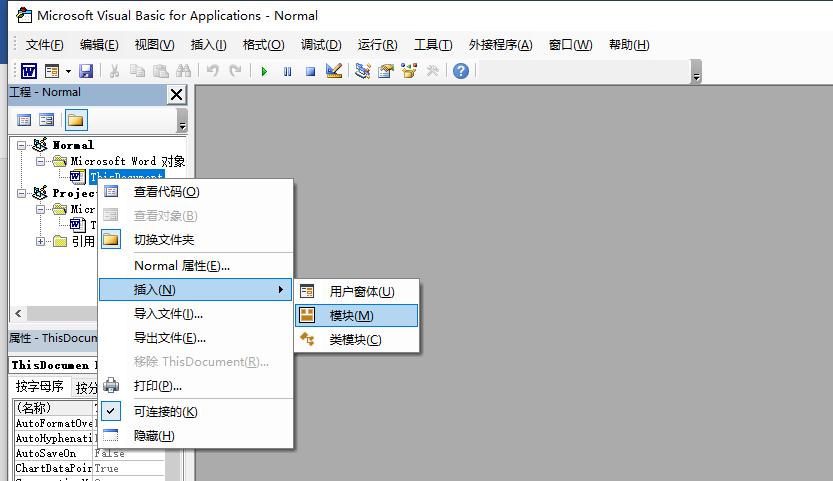Open the 插入(N) submenu entry

tap(196, 290)
